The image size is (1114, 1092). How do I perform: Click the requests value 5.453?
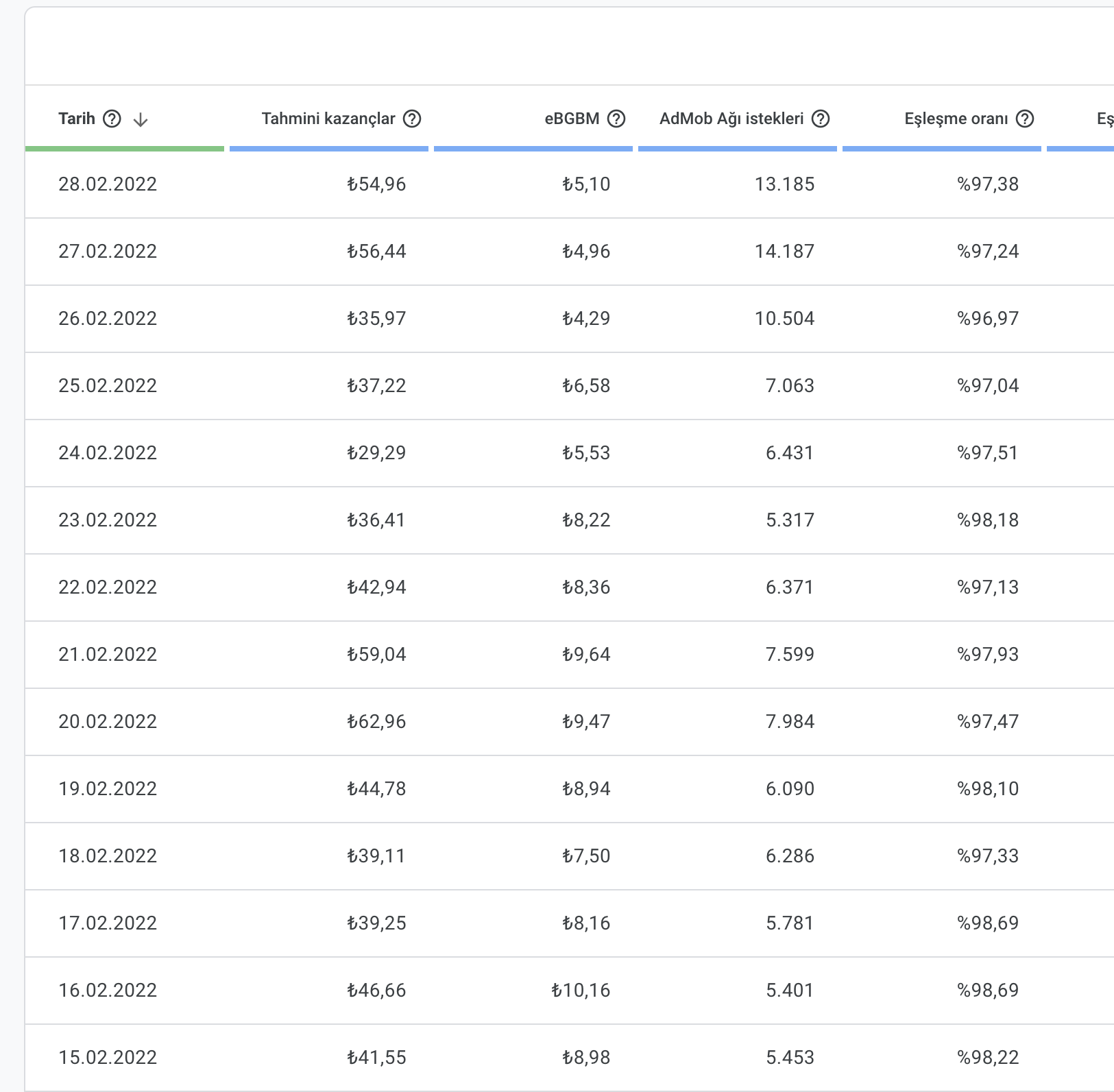click(x=790, y=1058)
